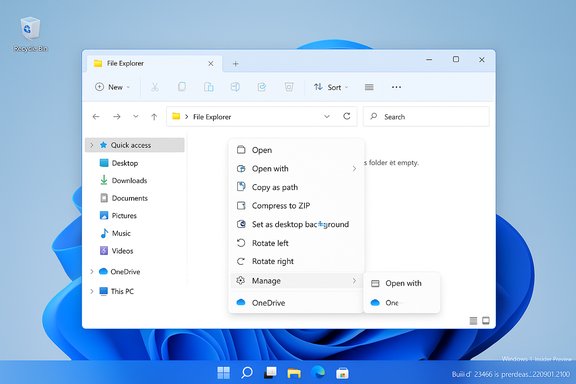Open File Explorer from the taskbar
The height and width of the screenshot is (384, 576).
(x=294, y=373)
